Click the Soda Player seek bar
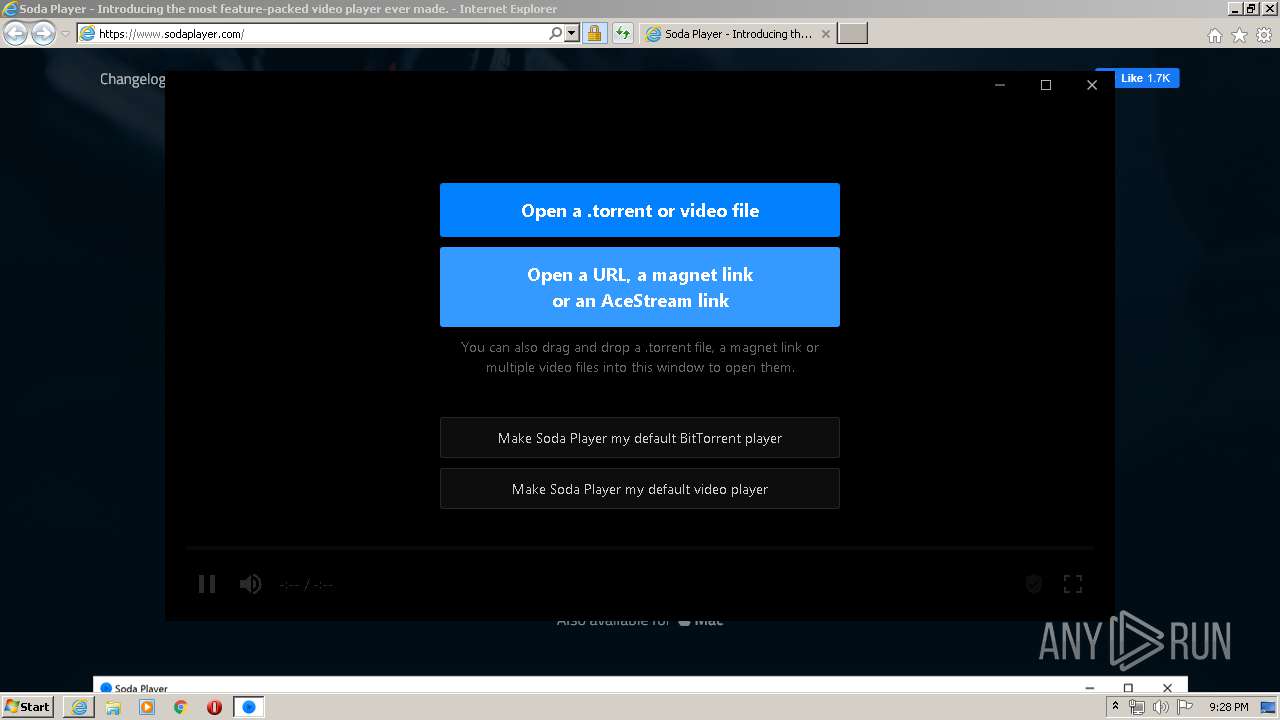This screenshot has width=1280, height=720. [x=640, y=548]
